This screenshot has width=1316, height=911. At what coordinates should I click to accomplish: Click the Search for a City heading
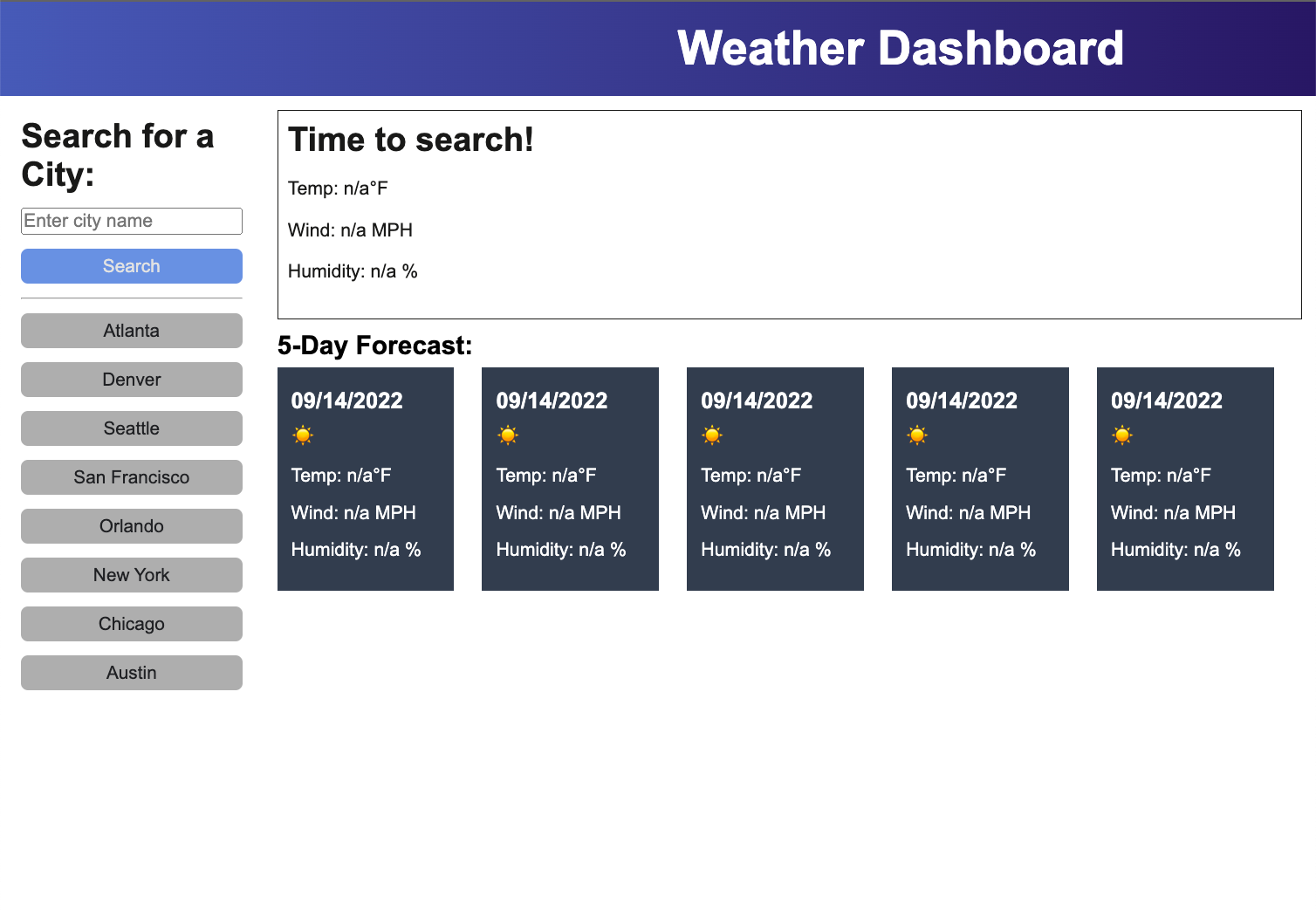[x=118, y=155]
